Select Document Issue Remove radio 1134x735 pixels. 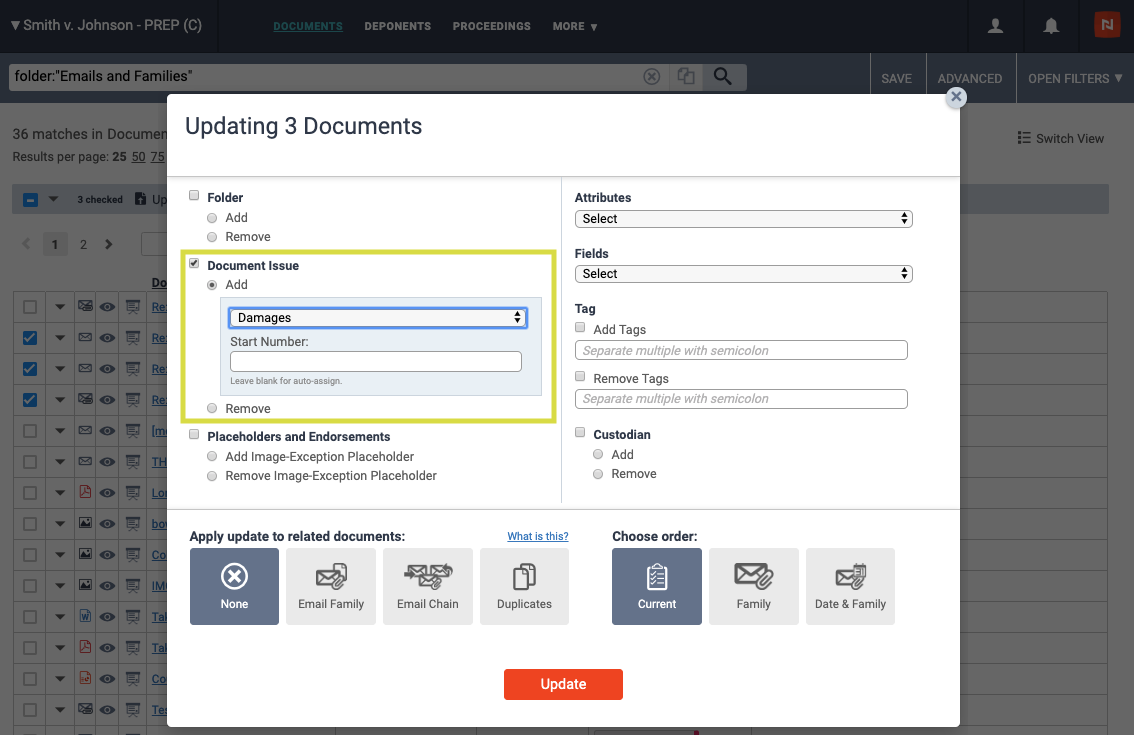[x=212, y=408]
